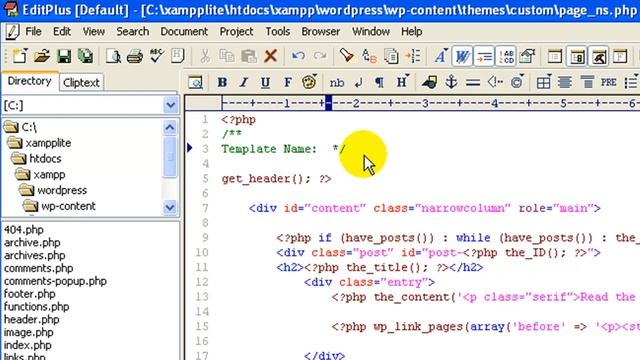Click the Print icon

tap(135, 56)
